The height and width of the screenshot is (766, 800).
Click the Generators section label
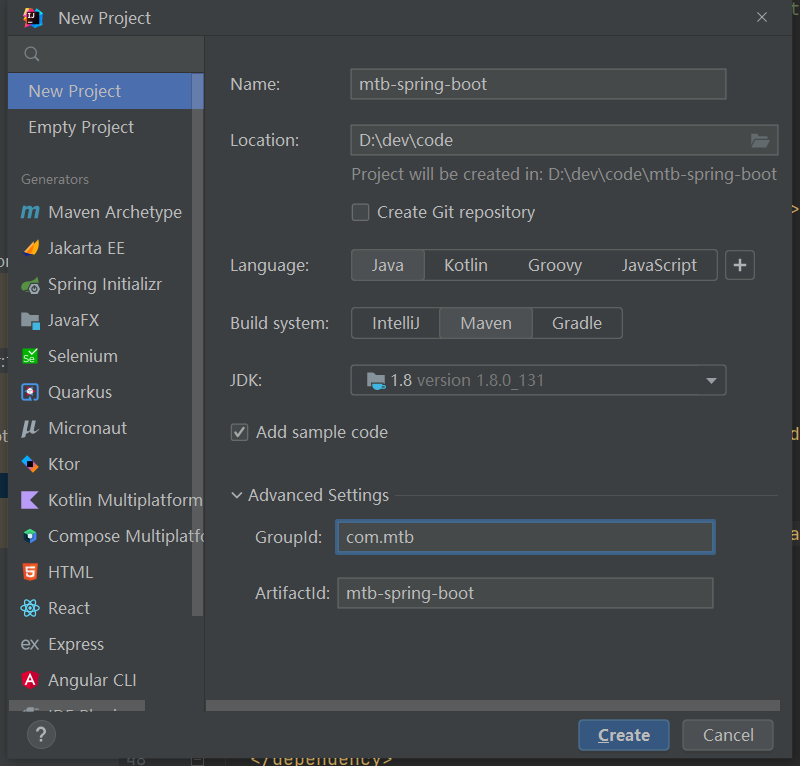point(55,180)
